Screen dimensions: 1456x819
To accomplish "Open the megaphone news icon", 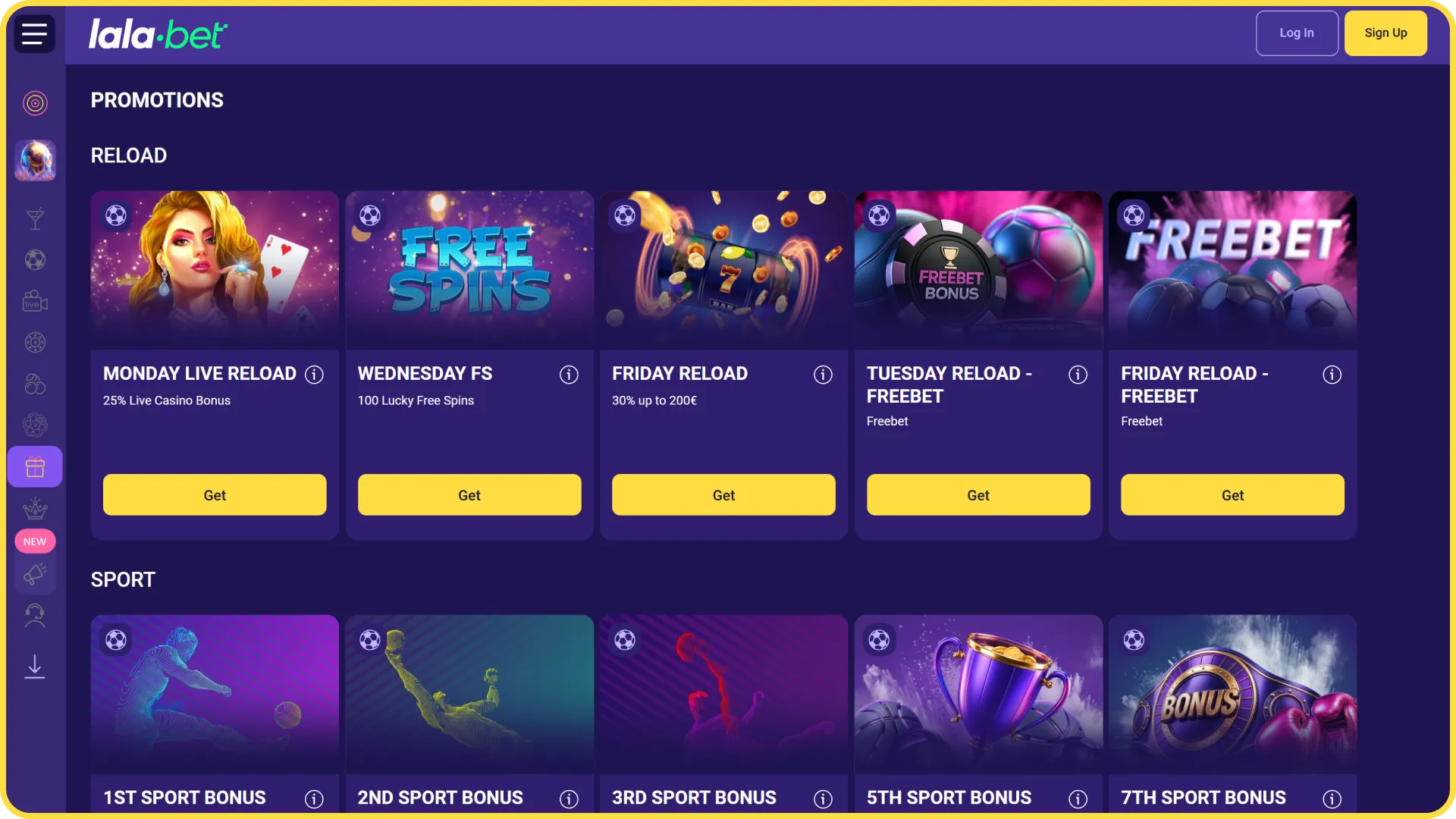I will (x=35, y=574).
